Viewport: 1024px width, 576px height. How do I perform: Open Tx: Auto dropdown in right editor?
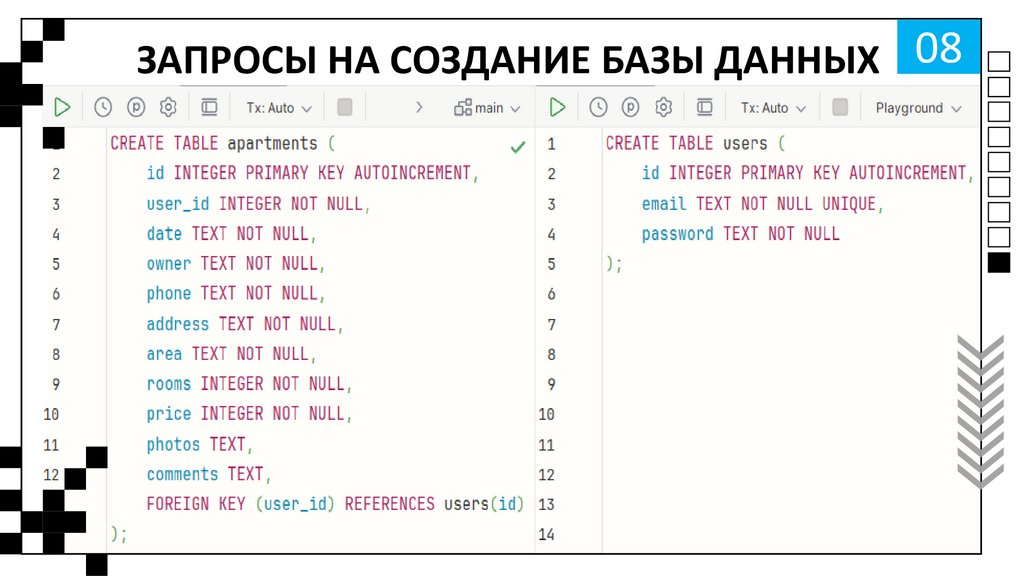pos(773,108)
